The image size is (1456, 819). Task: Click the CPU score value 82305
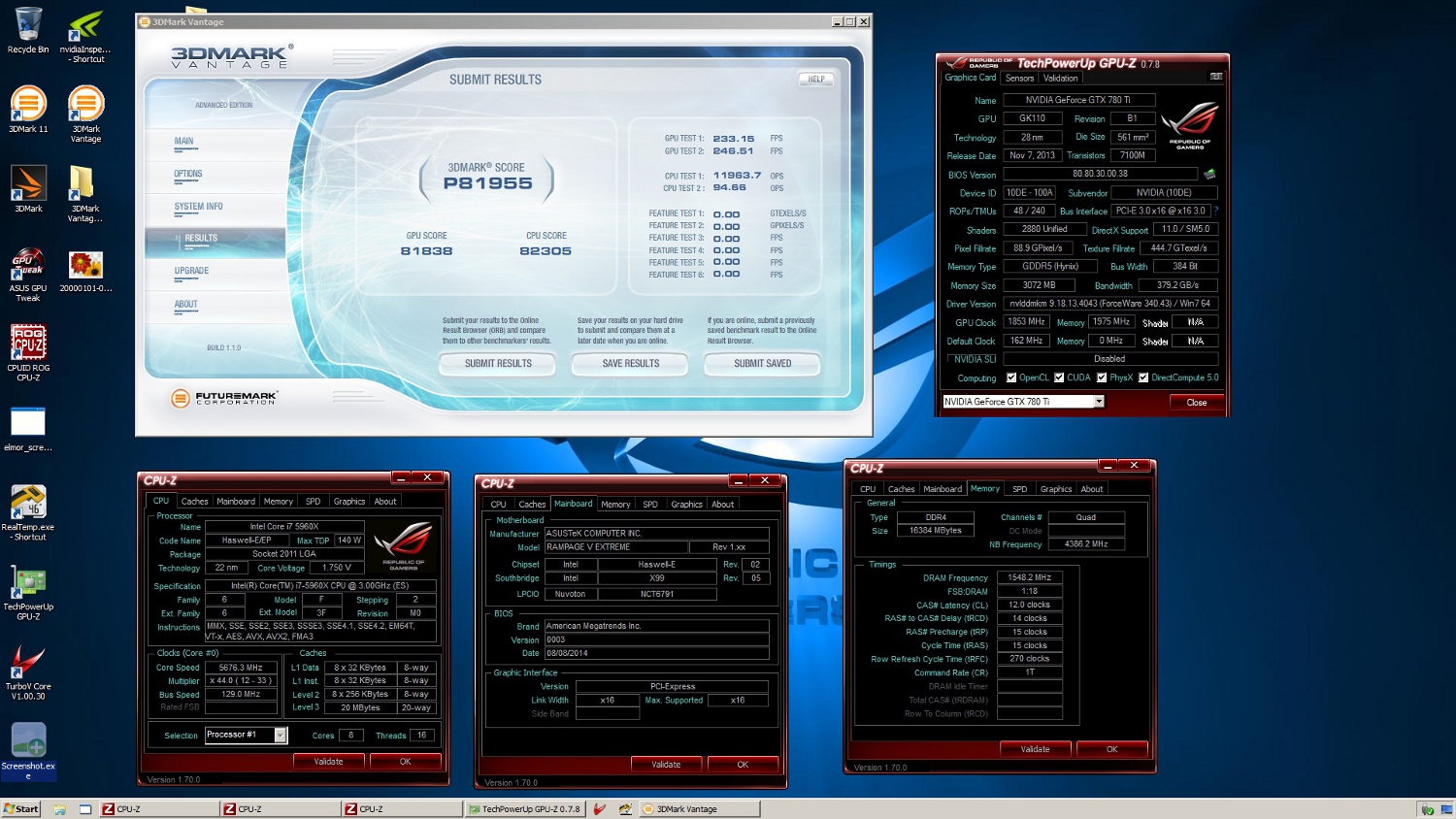(546, 251)
